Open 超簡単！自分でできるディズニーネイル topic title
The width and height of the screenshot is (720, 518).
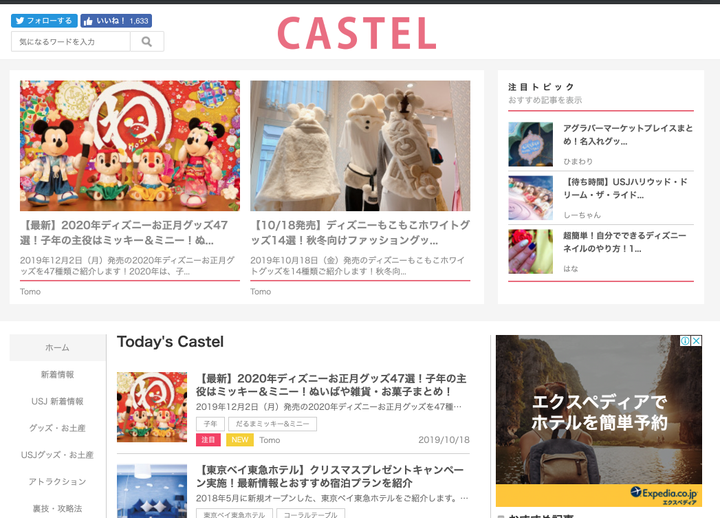coord(624,242)
